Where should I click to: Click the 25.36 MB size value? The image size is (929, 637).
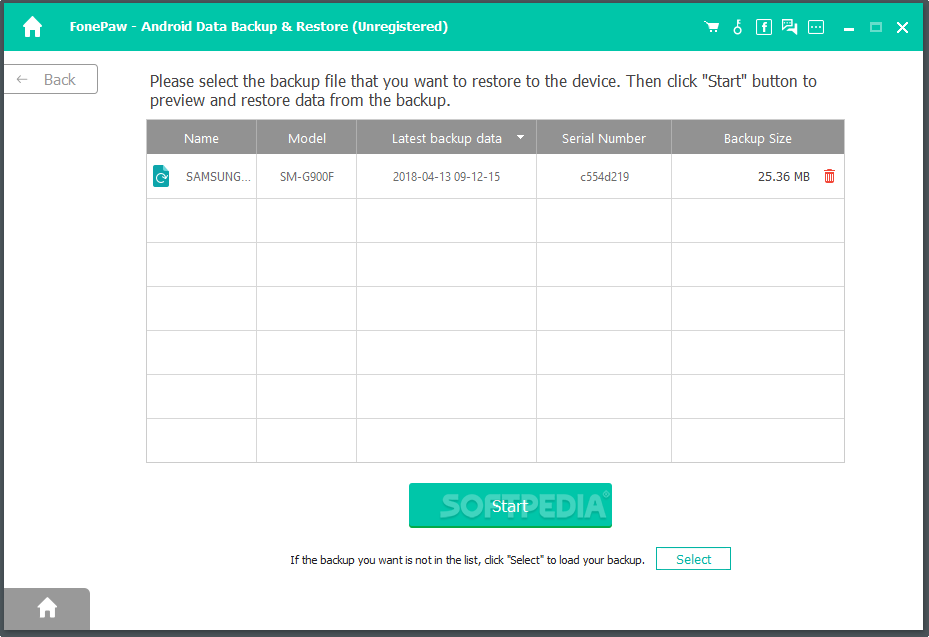point(783,177)
